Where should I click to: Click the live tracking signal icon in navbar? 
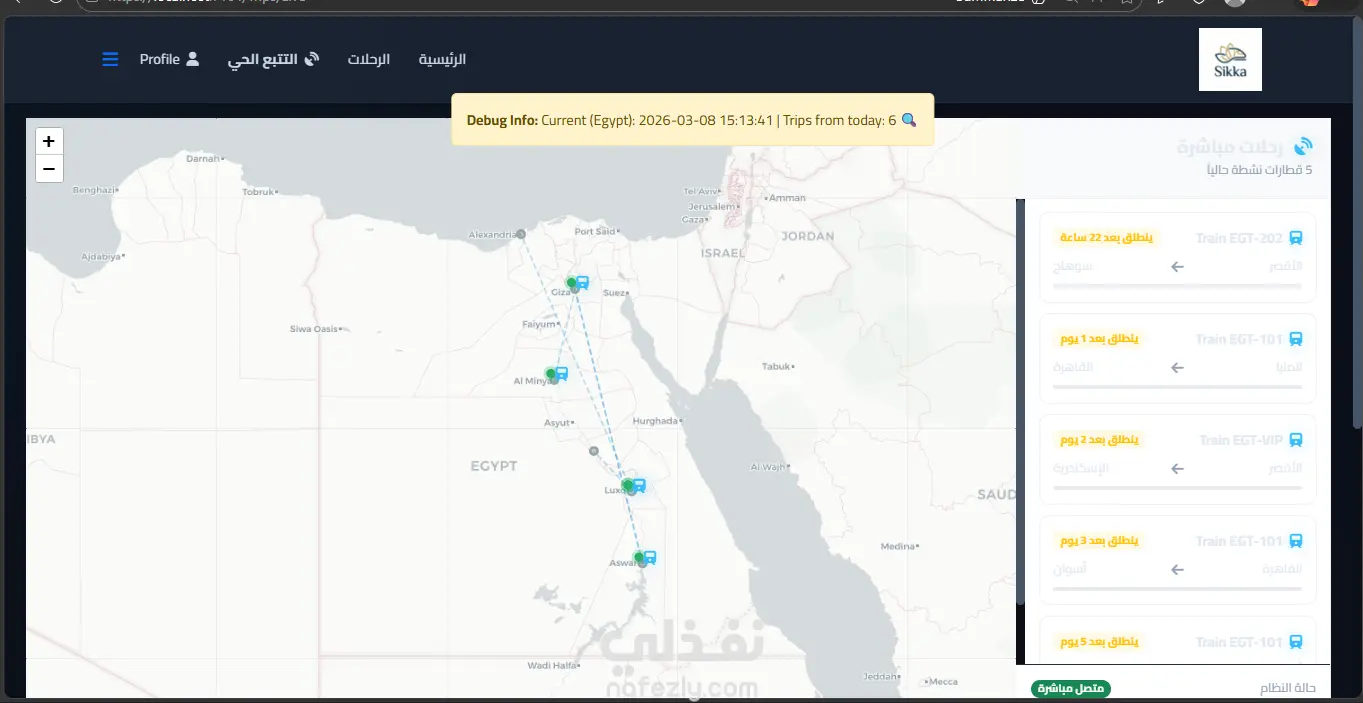(312, 59)
